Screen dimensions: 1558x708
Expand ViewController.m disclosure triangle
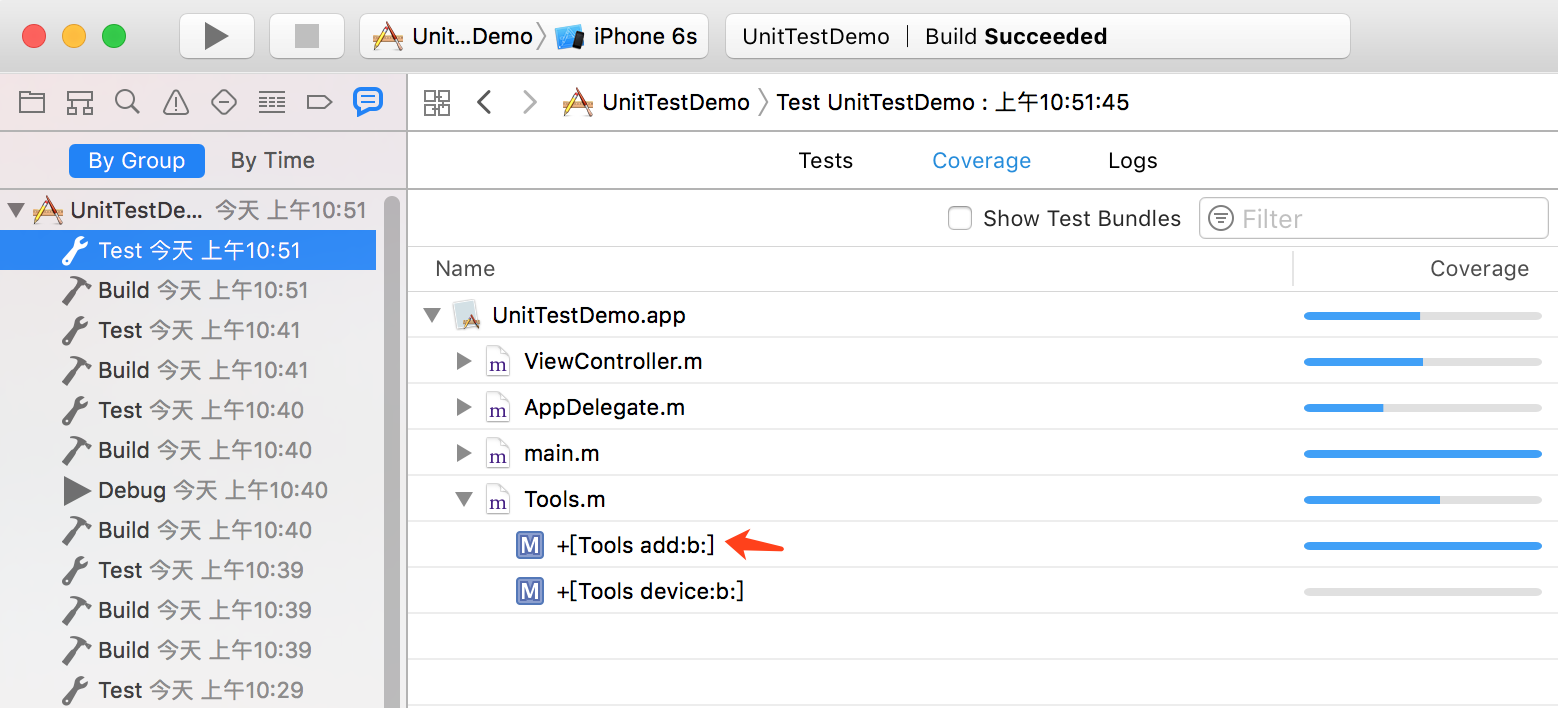point(463,361)
